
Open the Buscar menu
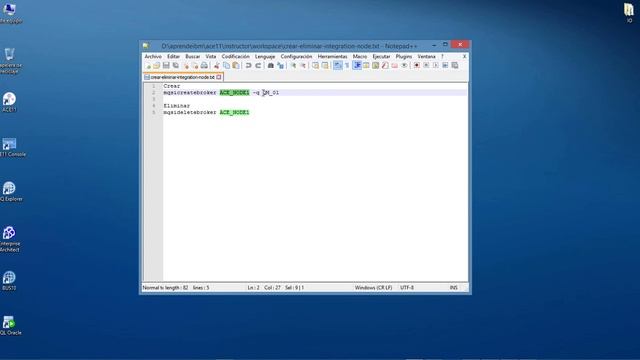(x=193, y=56)
